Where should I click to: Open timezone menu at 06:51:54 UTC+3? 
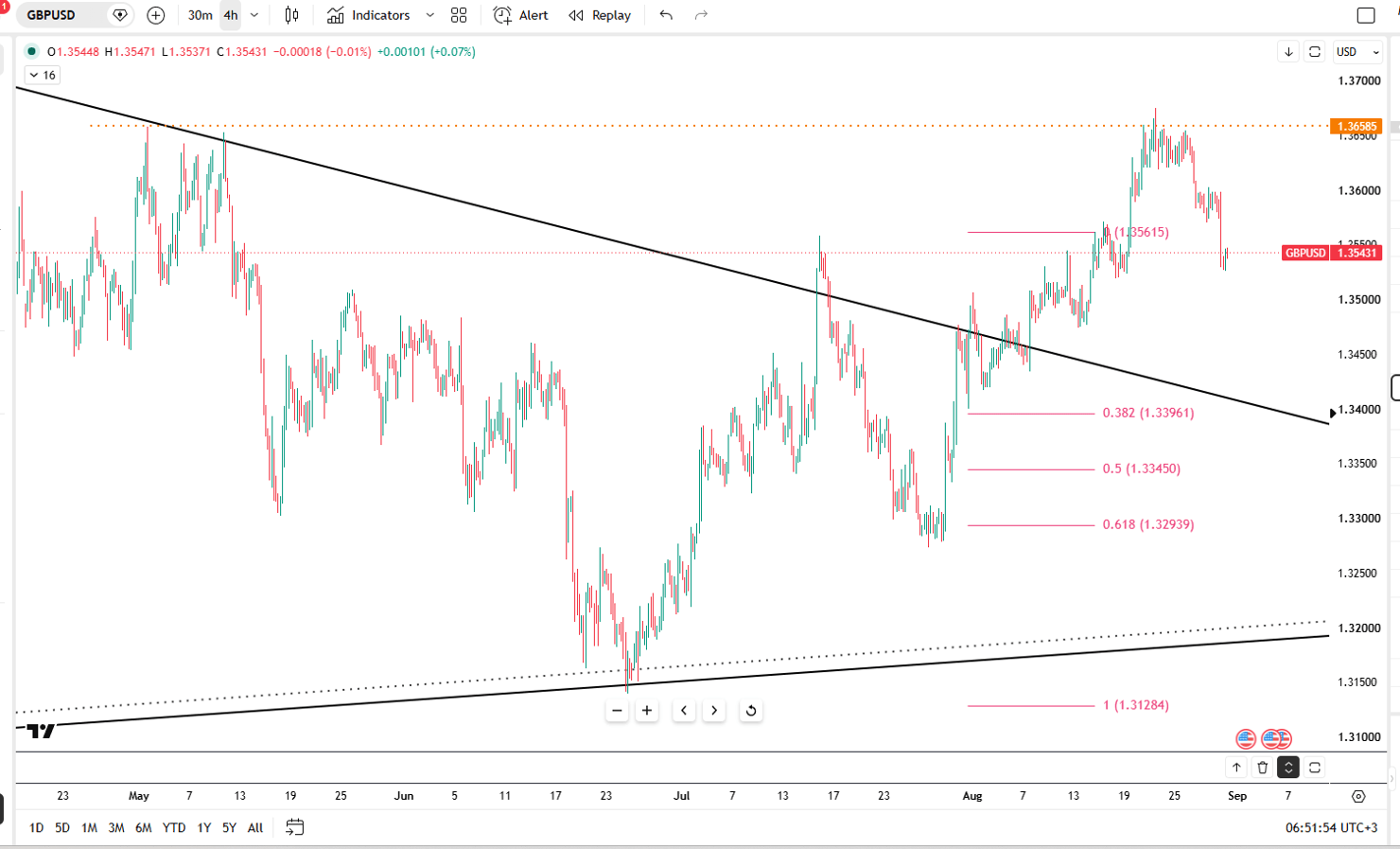pos(1331,827)
